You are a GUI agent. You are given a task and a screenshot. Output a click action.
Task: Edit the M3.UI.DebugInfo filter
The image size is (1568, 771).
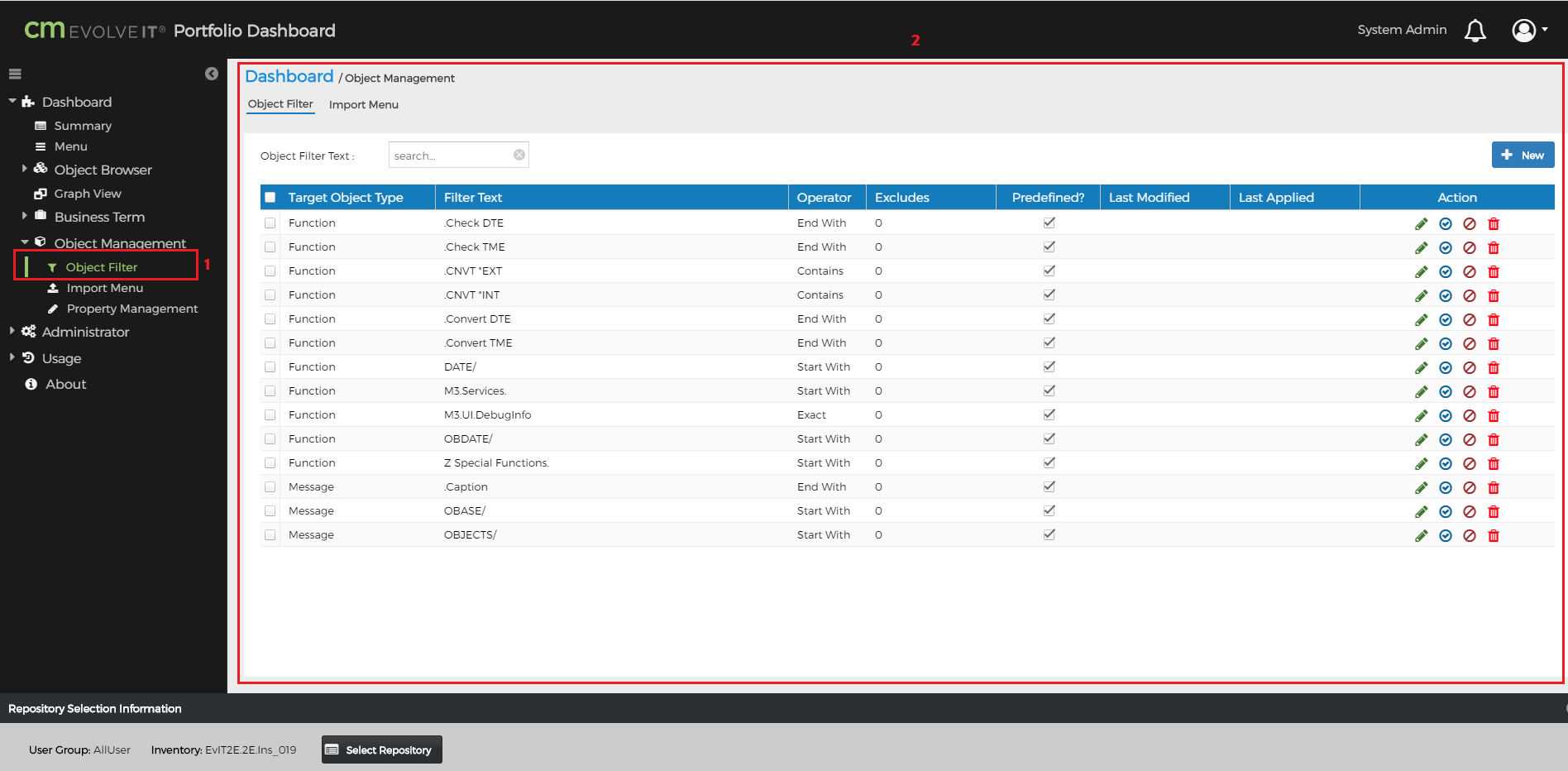pyautogui.click(x=1421, y=415)
